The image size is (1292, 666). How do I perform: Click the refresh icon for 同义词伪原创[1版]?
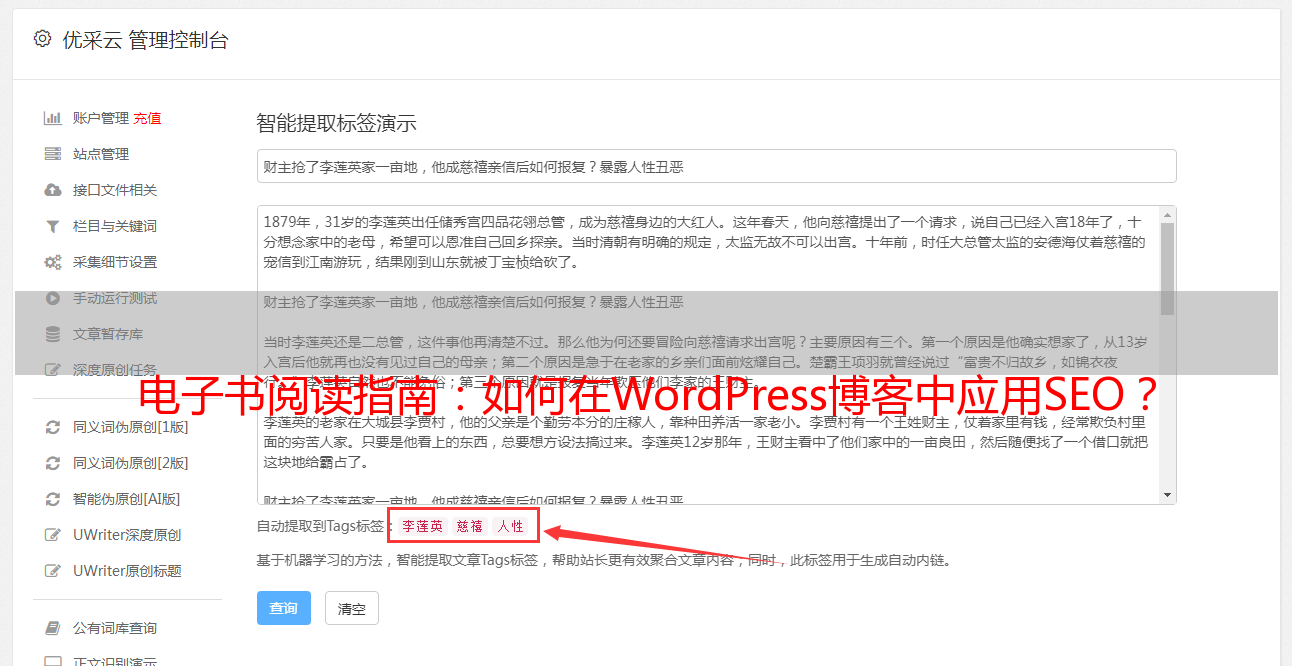(x=53, y=427)
